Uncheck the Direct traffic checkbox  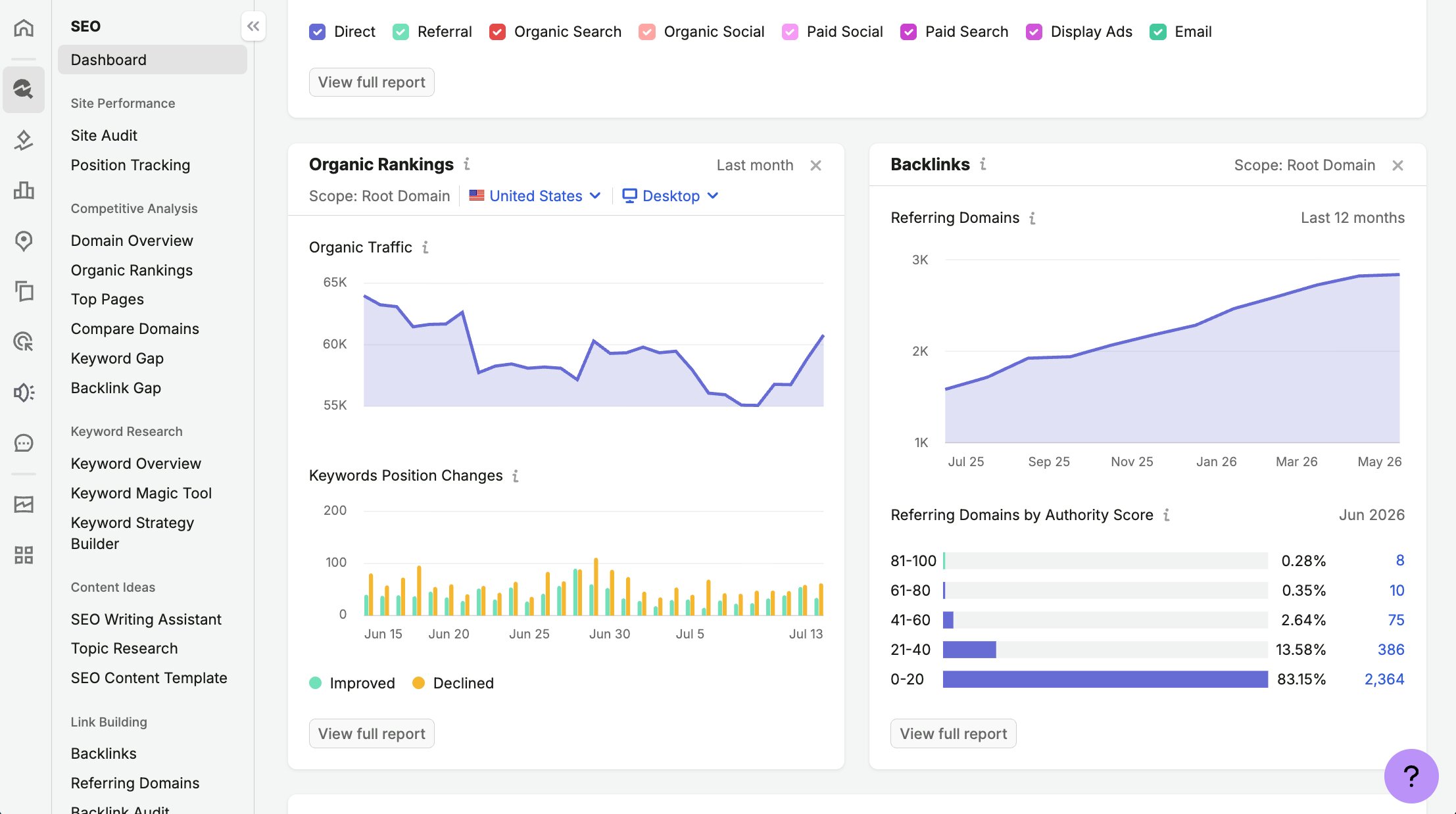click(317, 32)
